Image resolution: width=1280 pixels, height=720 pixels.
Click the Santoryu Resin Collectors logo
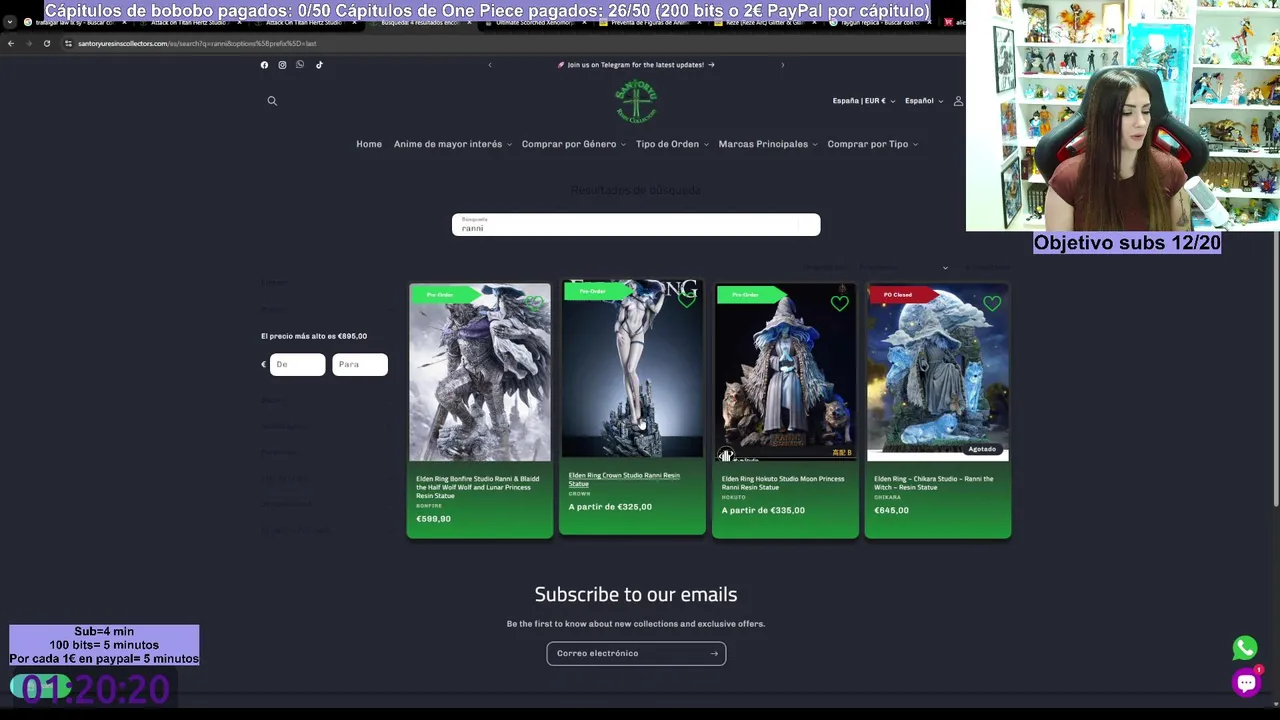point(636,101)
